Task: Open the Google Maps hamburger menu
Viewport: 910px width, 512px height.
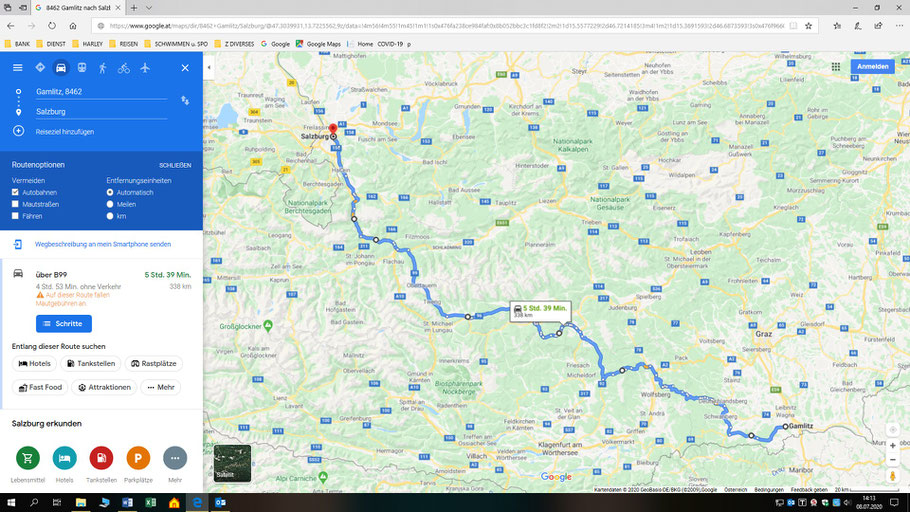Action: (x=18, y=68)
